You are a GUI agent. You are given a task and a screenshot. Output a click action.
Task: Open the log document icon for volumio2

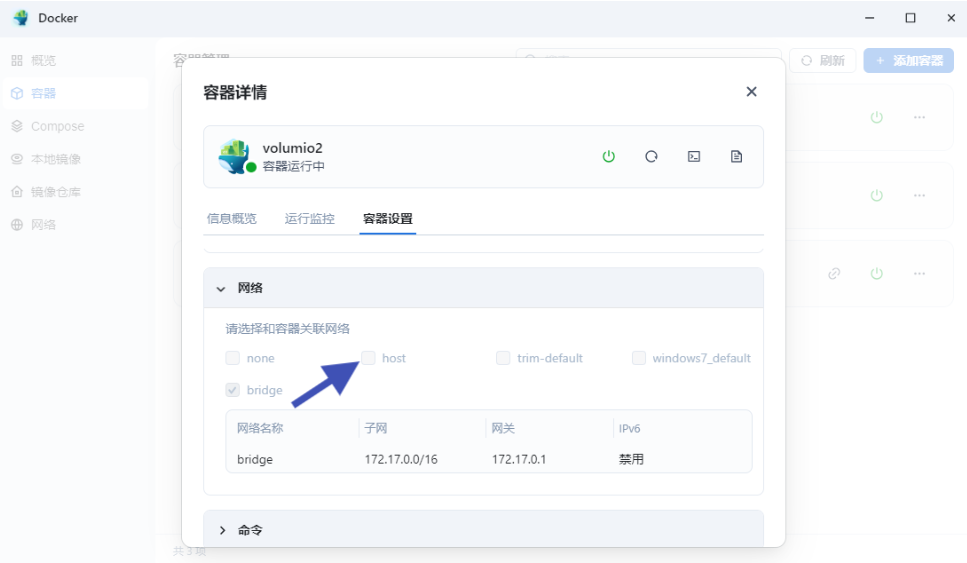click(737, 157)
